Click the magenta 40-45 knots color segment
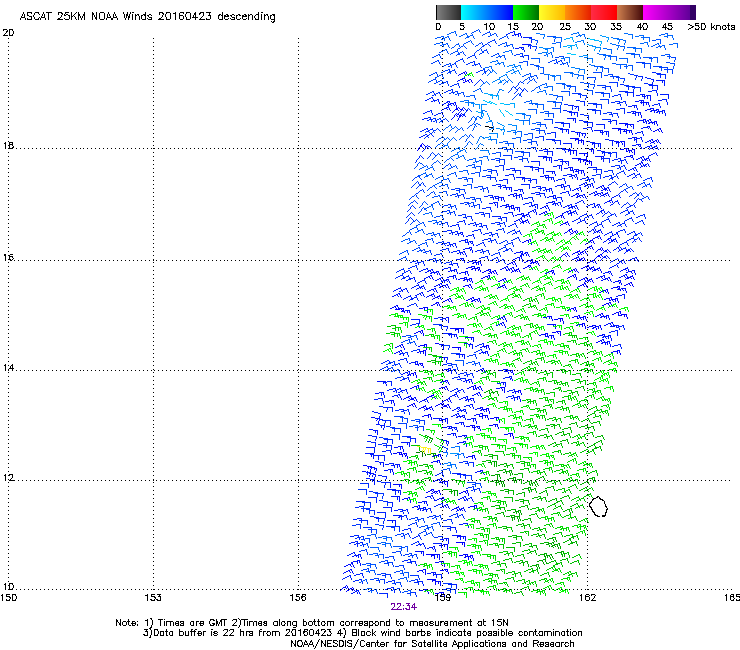Image resolution: width=740 pixels, height=650 pixels. tap(656, 12)
